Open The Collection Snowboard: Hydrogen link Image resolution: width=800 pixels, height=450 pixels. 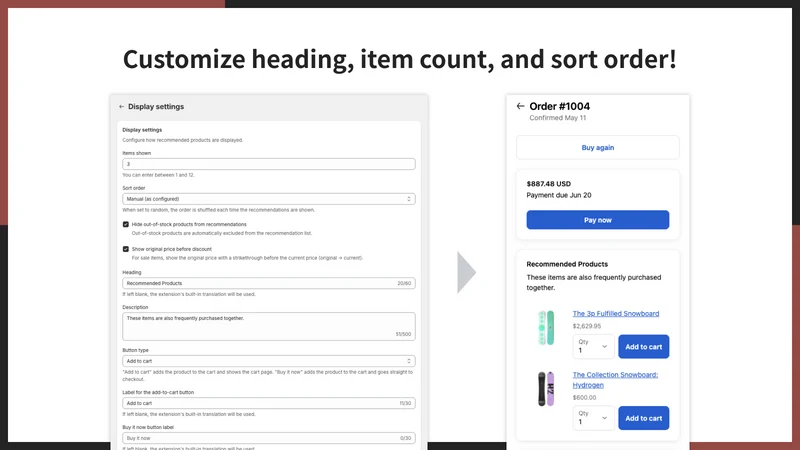point(615,380)
